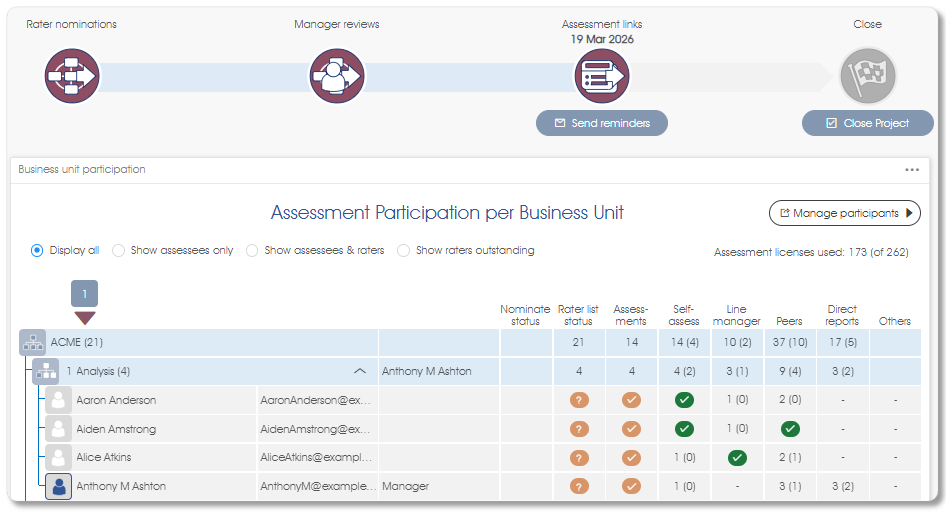Image resolution: width=946 pixels, height=512 pixels.
Task: Click the AaronAnderson@ex… email cell
Action: point(317,400)
